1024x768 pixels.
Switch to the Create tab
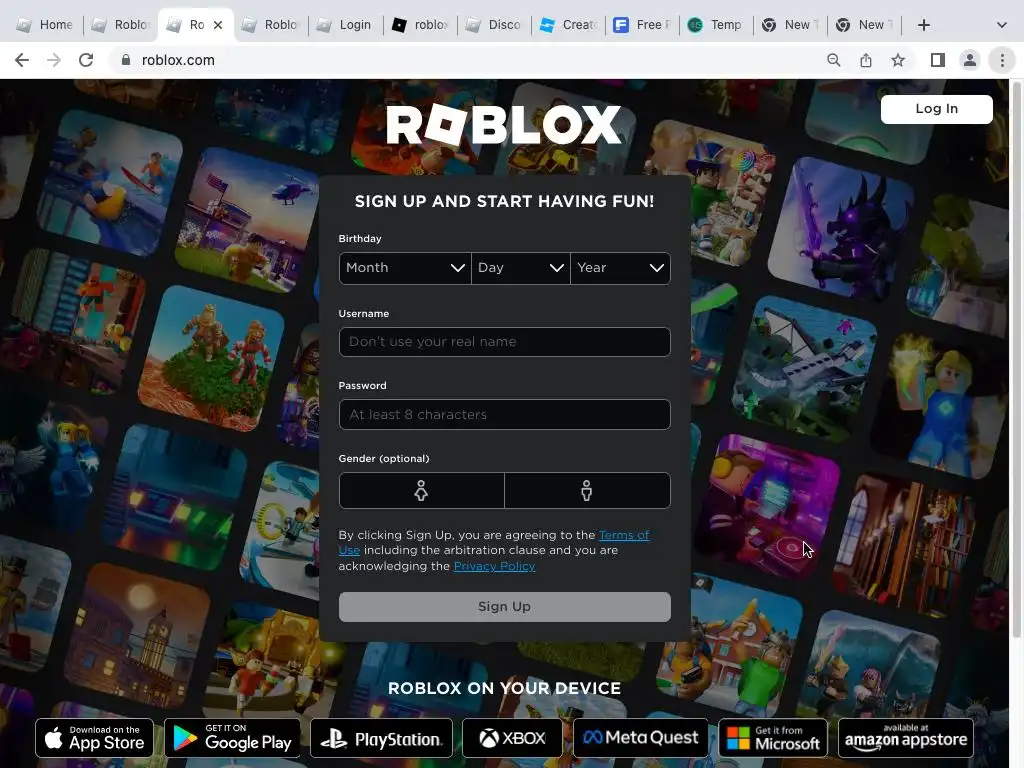click(x=569, y=25)
